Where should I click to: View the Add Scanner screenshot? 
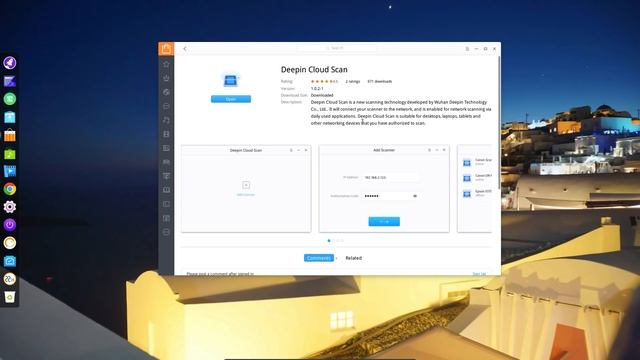(384, 189)
